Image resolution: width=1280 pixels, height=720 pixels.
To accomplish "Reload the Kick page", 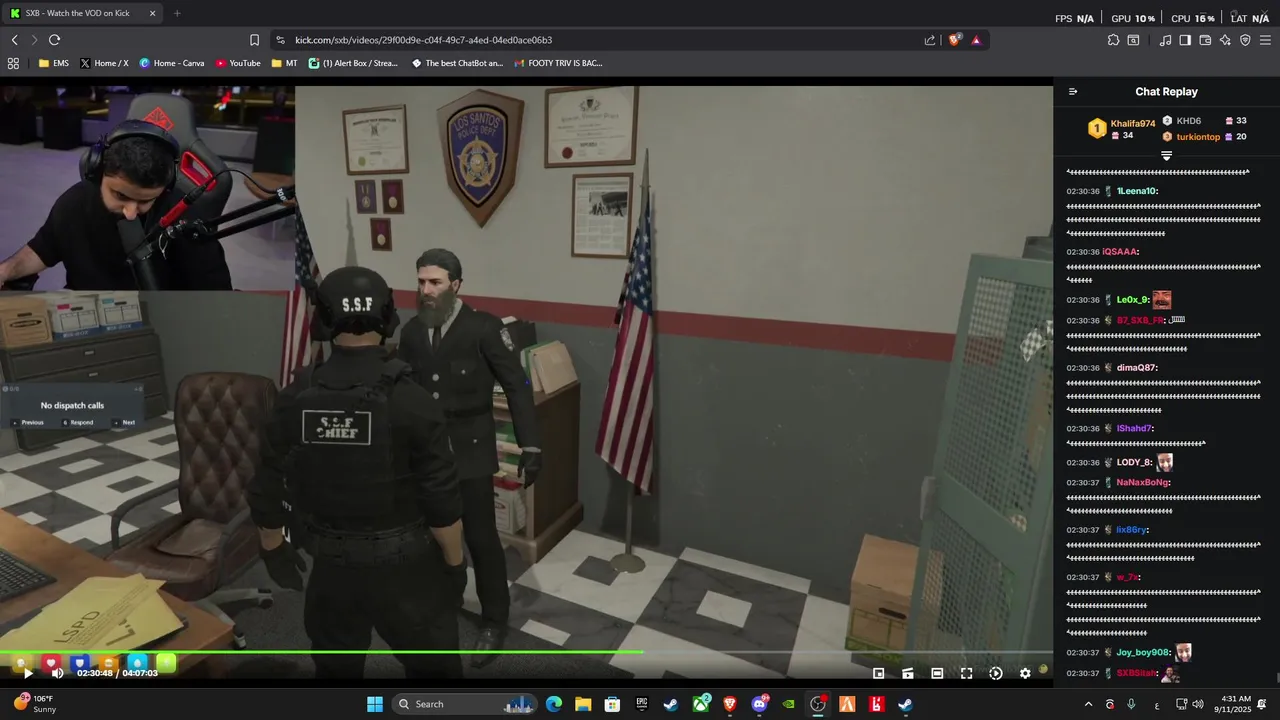I will pos(54,40).
